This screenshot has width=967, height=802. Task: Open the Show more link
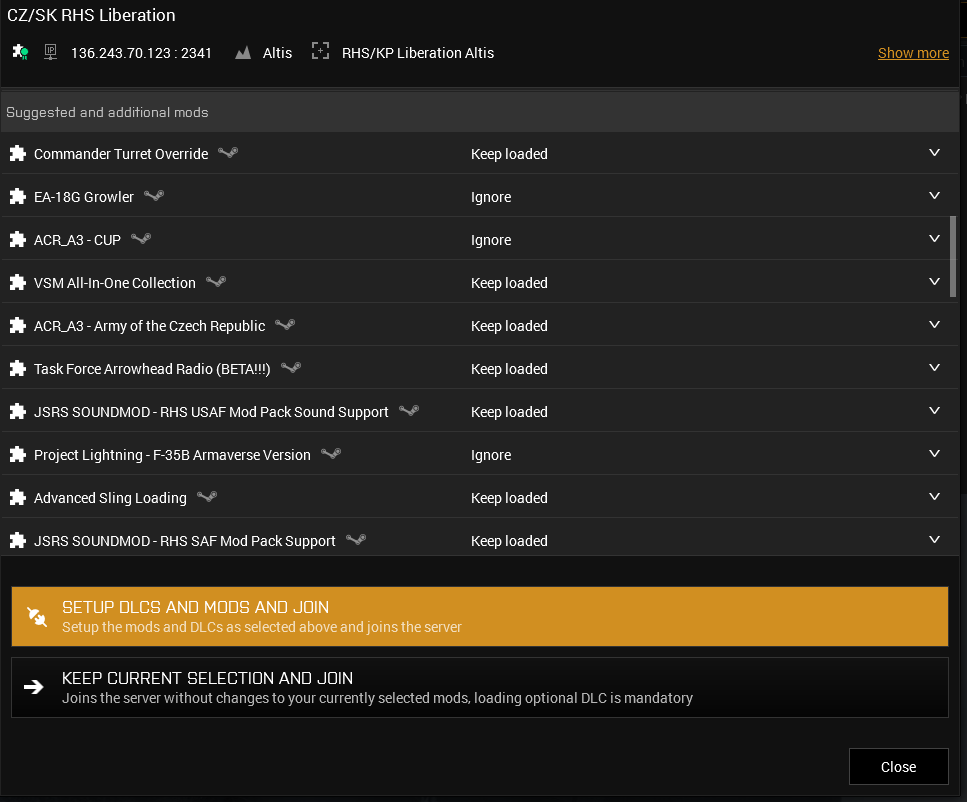pos(912,52)
